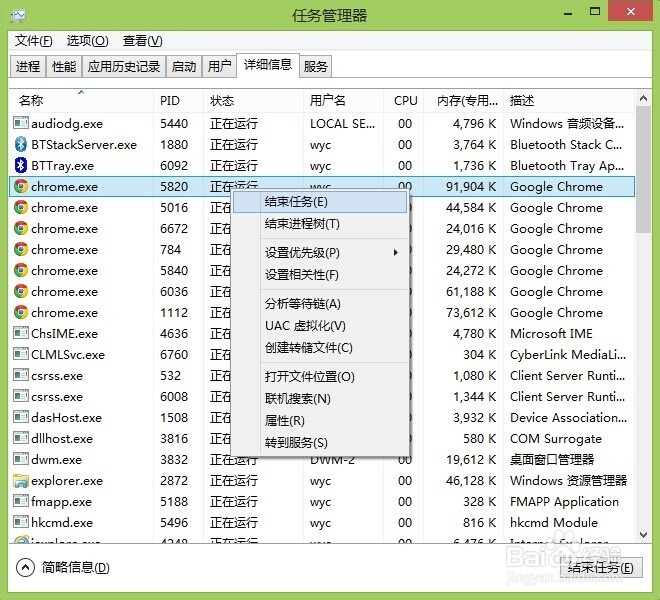Select the description 桌面窗口管理器
The height and width of the screenshot is (600, 660).
tap(552, 459)
